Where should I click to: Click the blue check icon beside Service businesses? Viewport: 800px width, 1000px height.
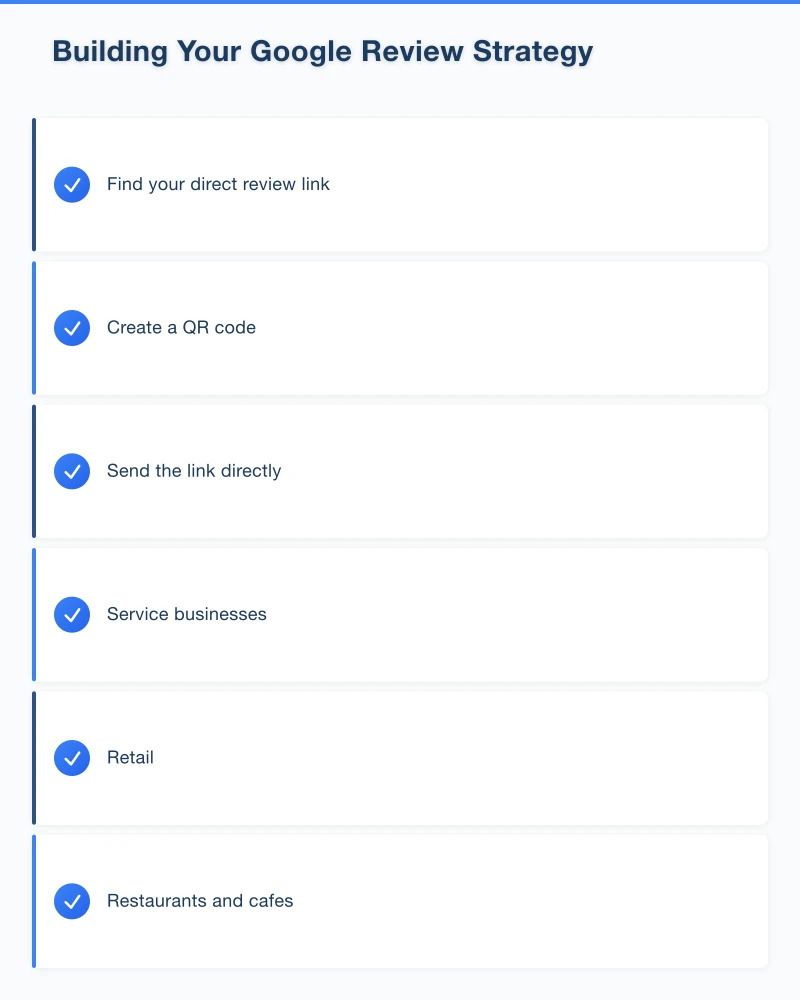(72, 614)
